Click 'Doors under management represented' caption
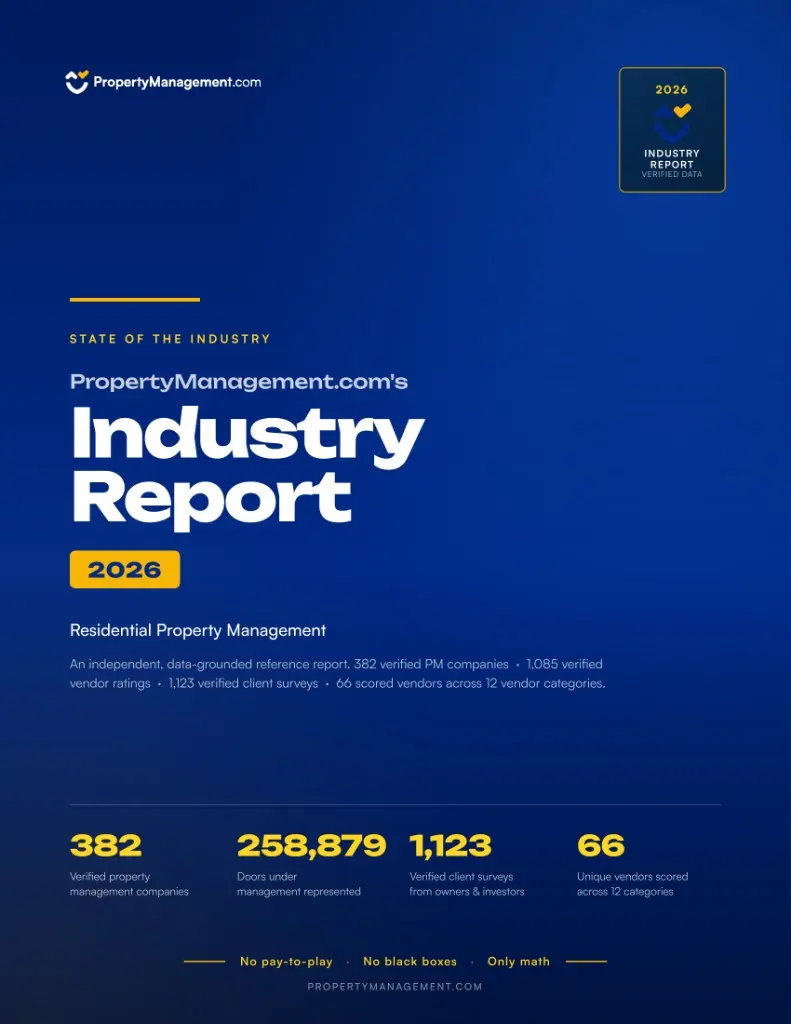Image resolution: width=791 pixels, height=1024 pixels. point(299,884)
